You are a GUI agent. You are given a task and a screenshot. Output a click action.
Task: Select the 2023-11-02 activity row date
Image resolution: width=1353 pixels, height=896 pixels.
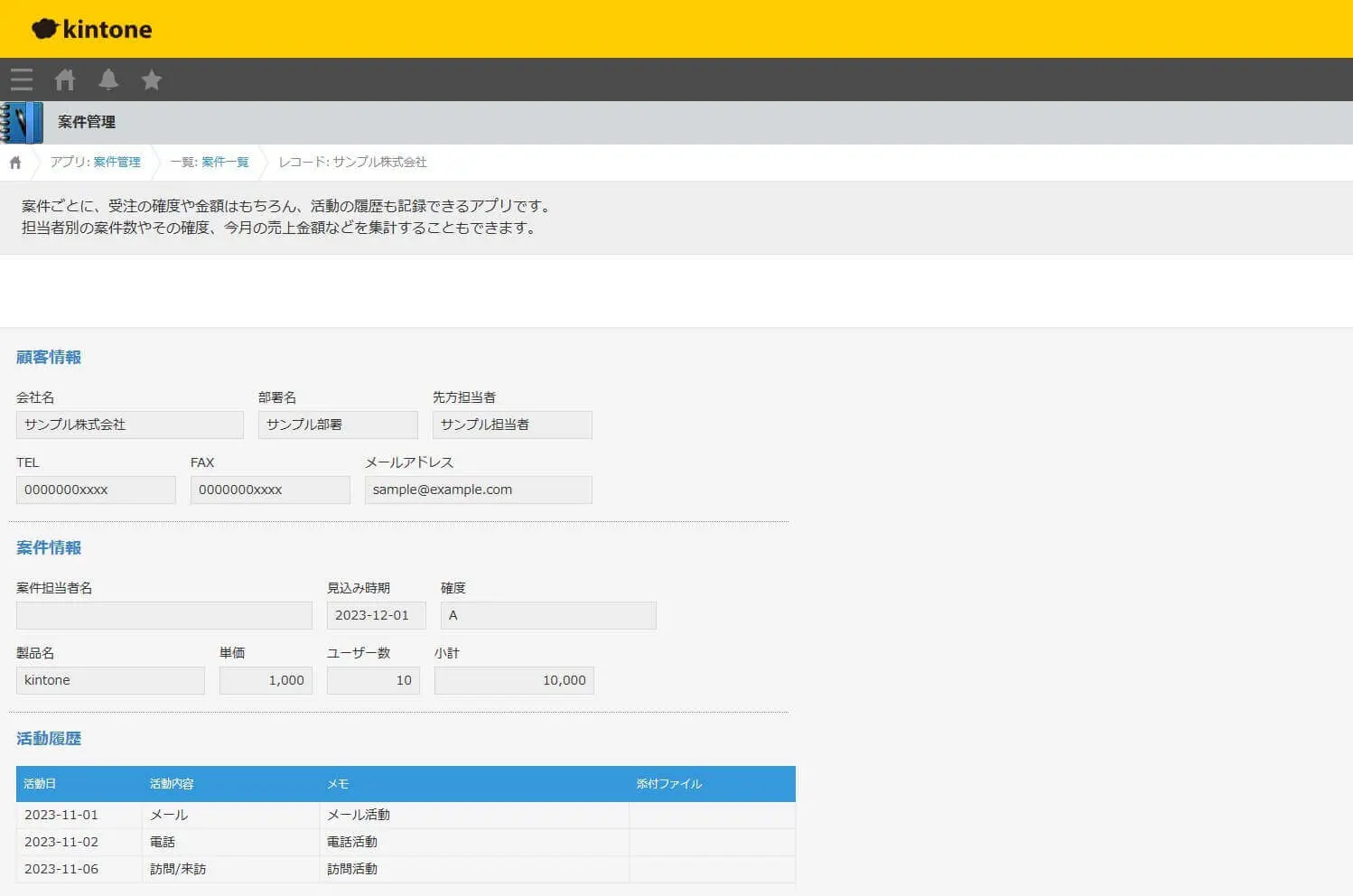(x=61, y=842)
